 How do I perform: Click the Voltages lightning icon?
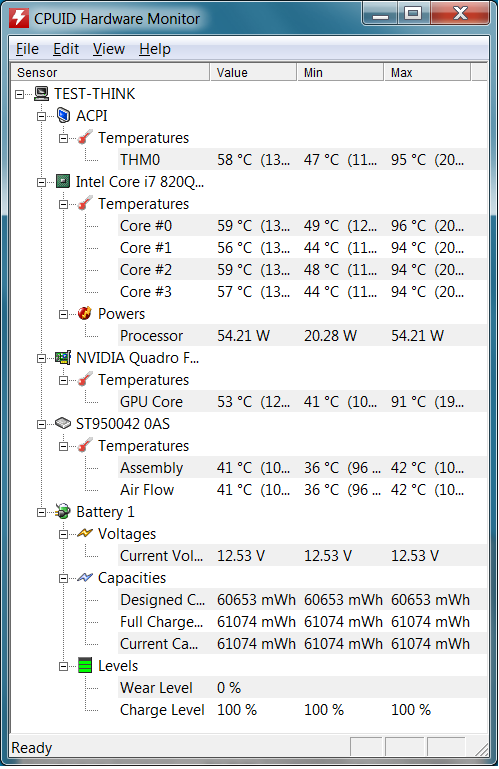pos(85,533)
